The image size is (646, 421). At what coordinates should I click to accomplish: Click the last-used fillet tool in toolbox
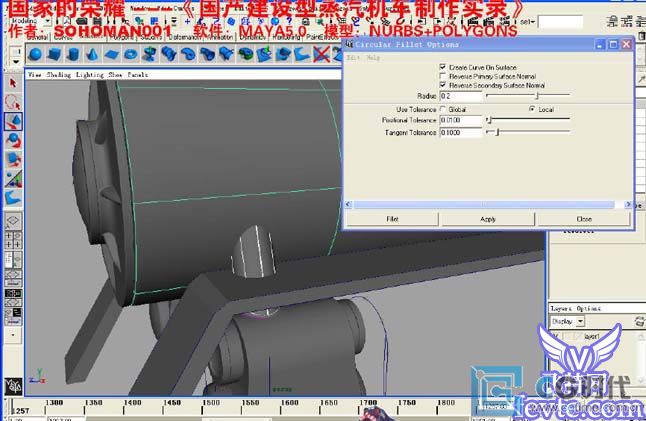coord(13,198)
